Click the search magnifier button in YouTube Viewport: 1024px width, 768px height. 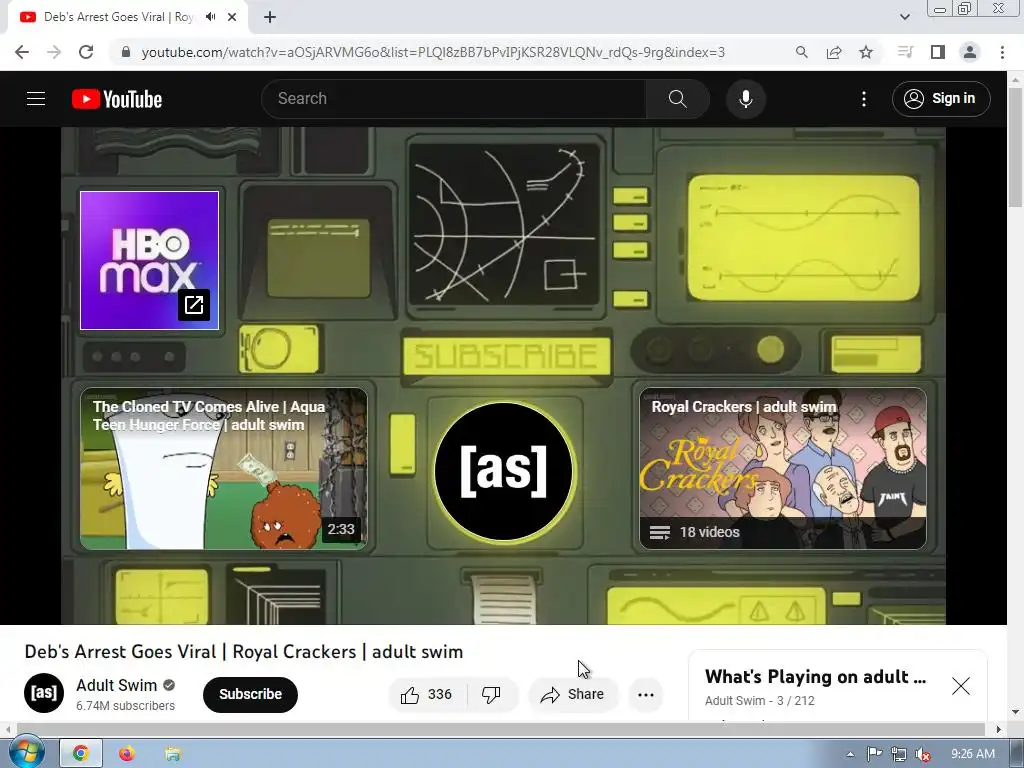click(x=677, y=99)
